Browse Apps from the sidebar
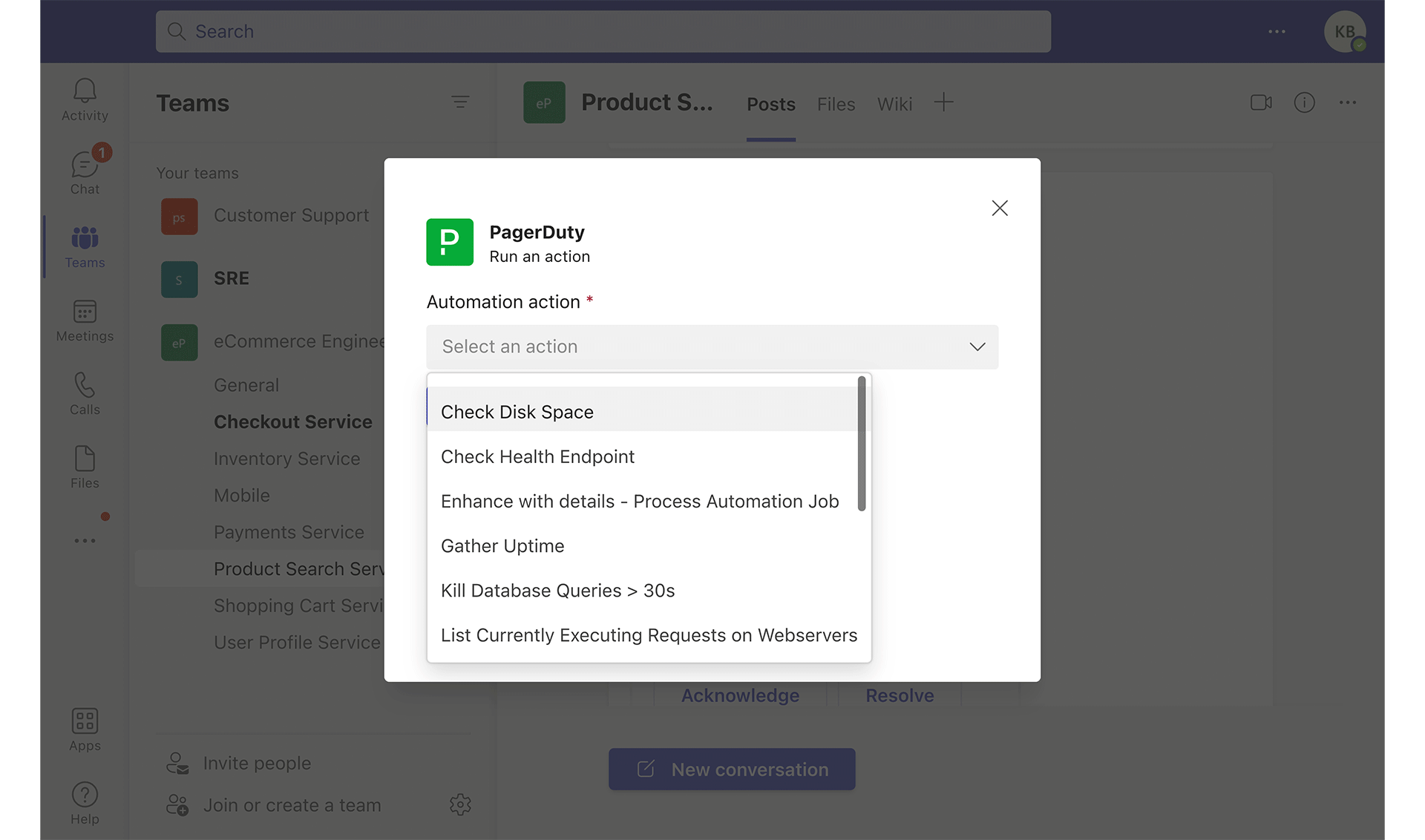Viewport: 1425px width, 840px height. tap(84, 726)
